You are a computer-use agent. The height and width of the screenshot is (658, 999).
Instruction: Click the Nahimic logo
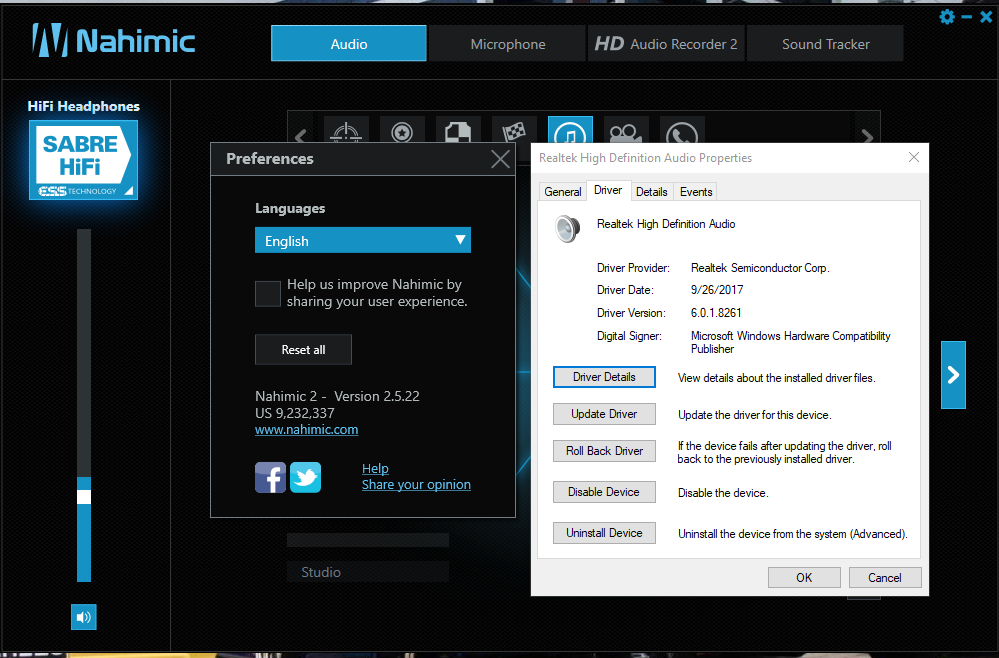point(113,41)
